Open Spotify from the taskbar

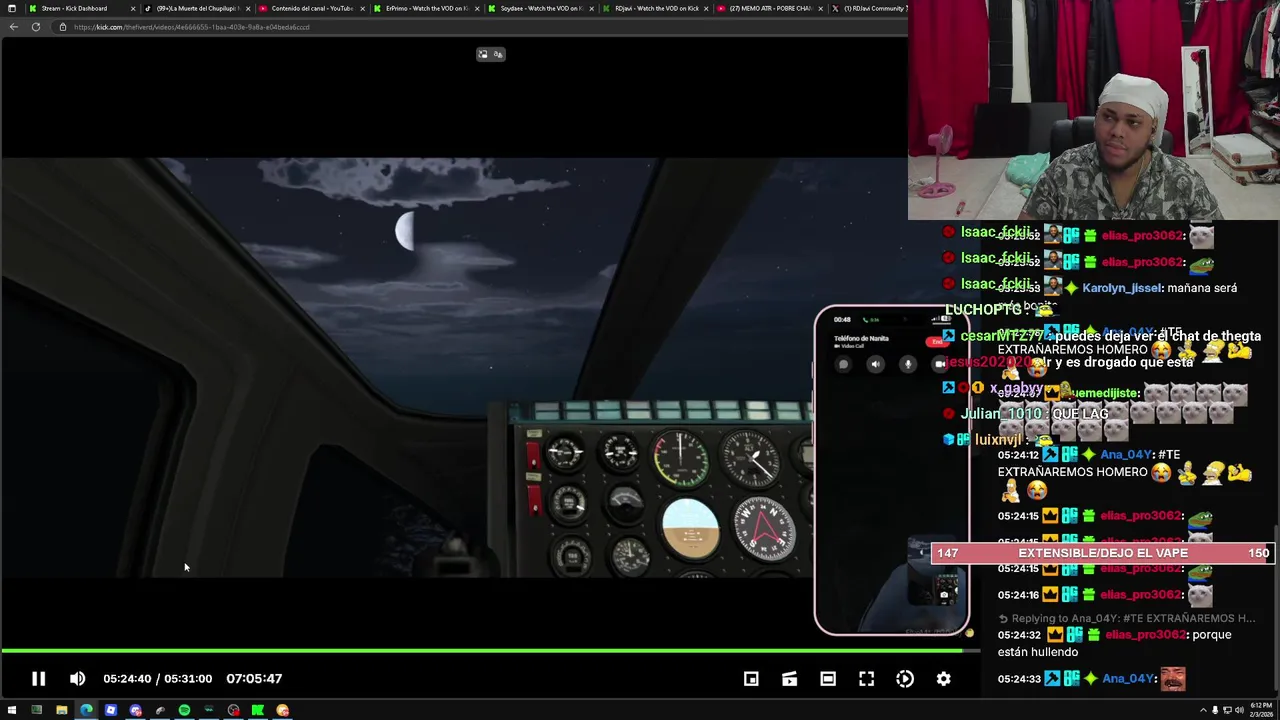pos(184,710)
